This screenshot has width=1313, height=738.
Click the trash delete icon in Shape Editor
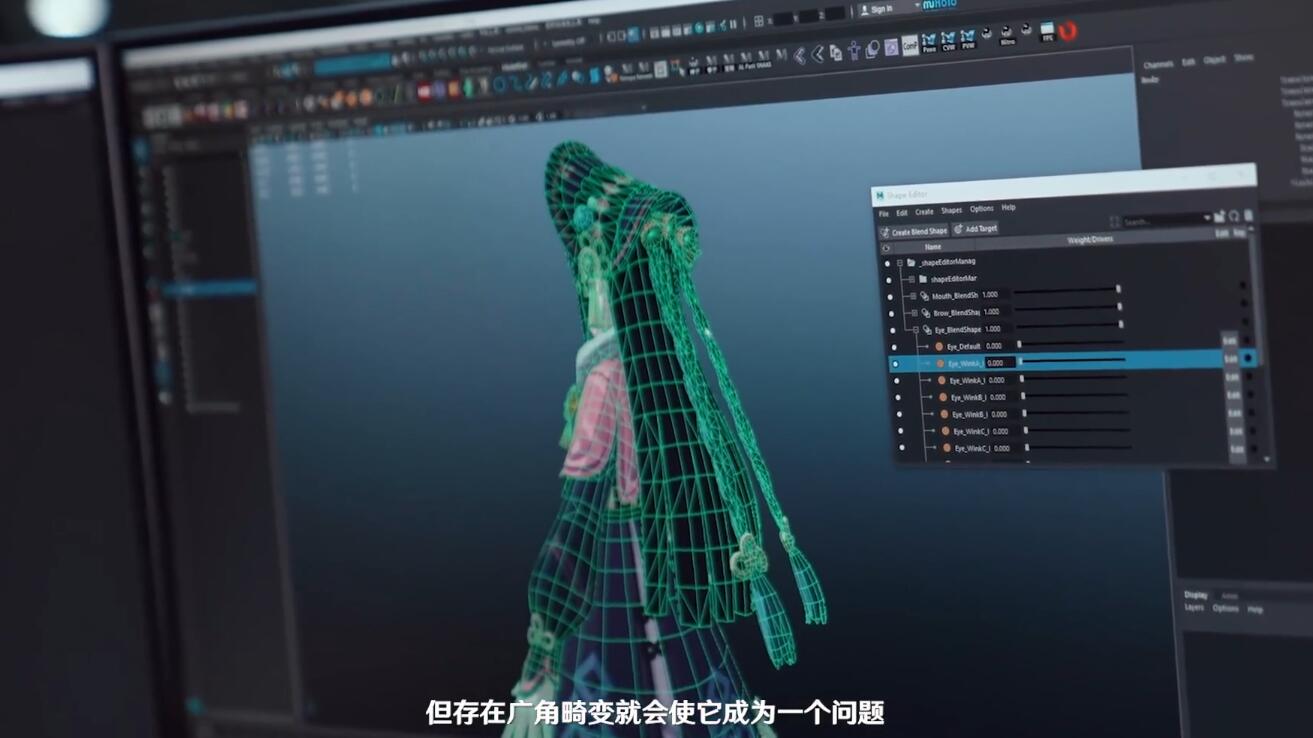click(1248, 215)
